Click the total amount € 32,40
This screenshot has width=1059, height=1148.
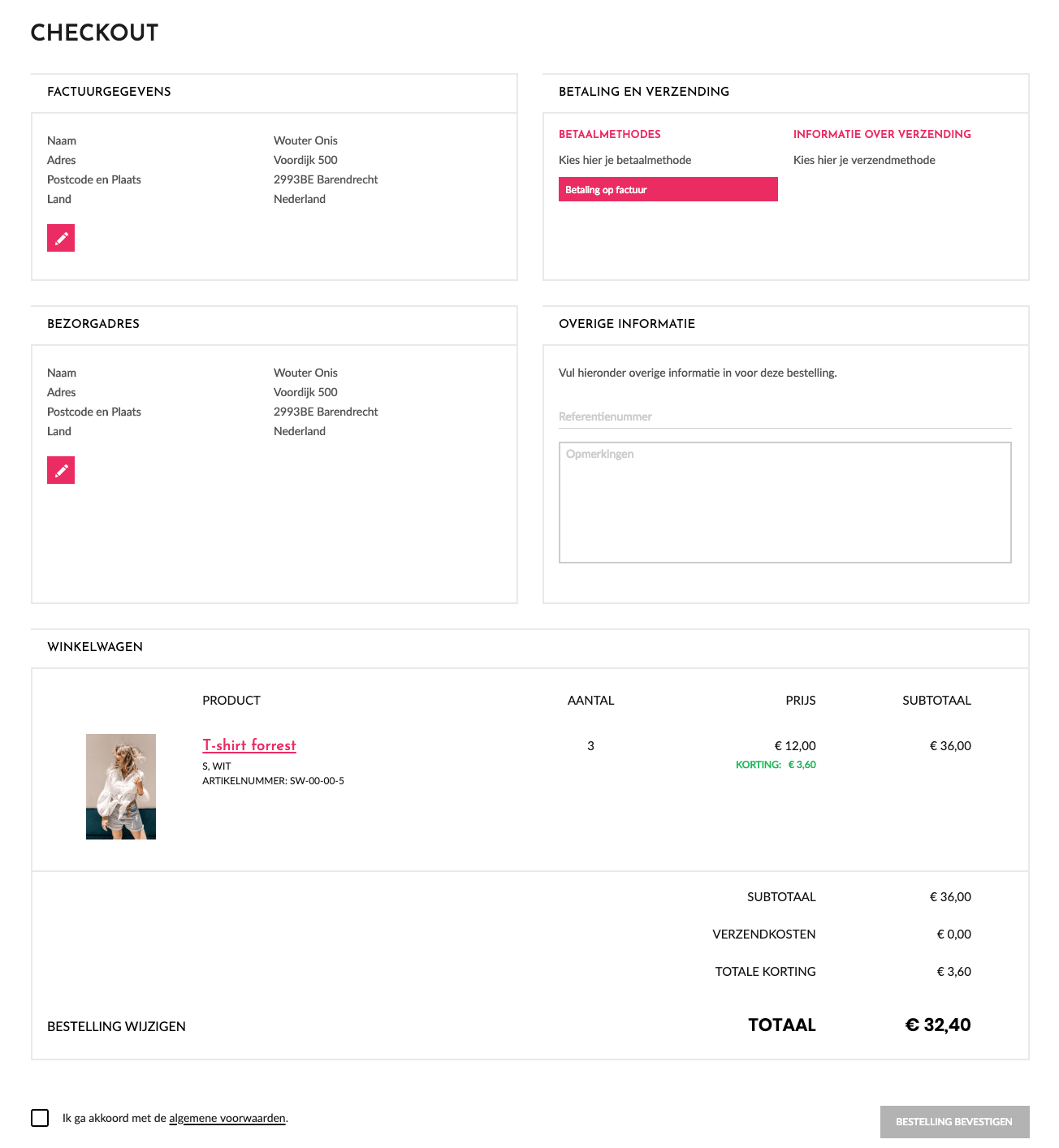click(938, 1025)
